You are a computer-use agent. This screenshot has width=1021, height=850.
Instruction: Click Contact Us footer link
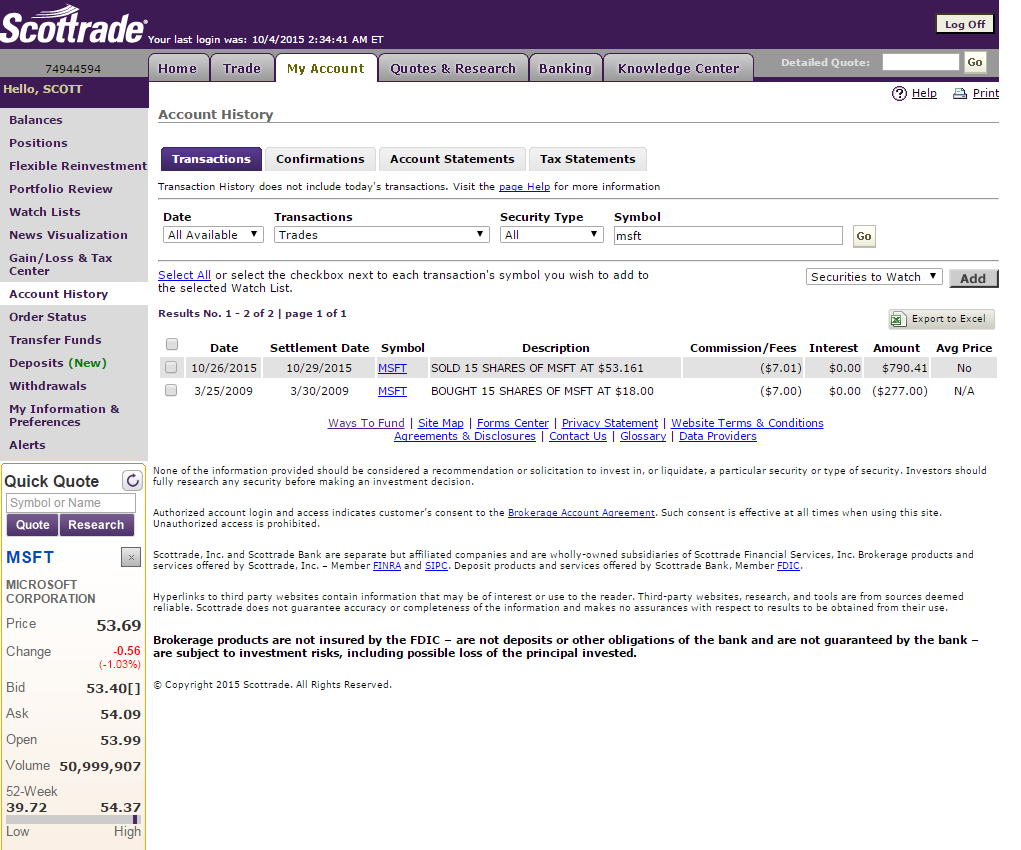coord(578,436)
